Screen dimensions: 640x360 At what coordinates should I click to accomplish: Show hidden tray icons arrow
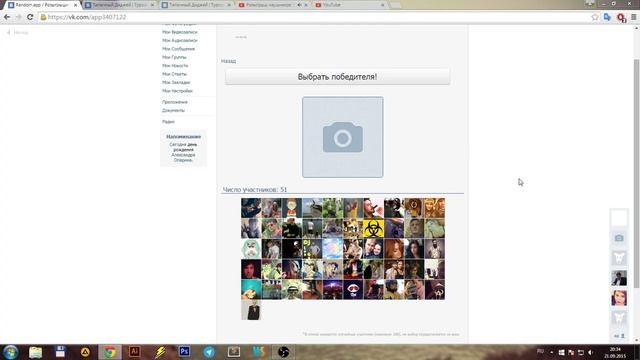pyautogui.click(x=551, y=352)
